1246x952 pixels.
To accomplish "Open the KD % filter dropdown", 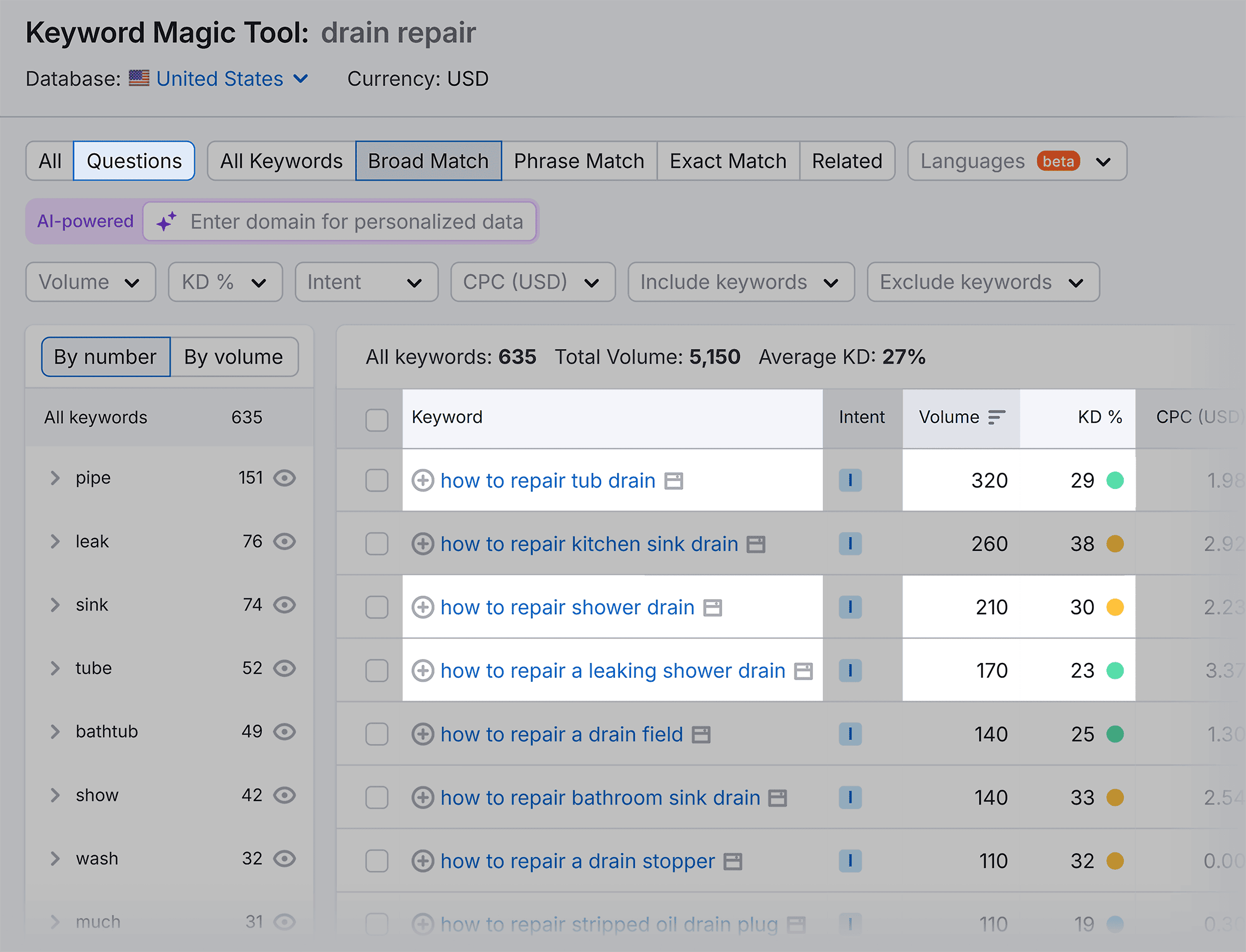I will pyautogui.click(x=224, y=282).
